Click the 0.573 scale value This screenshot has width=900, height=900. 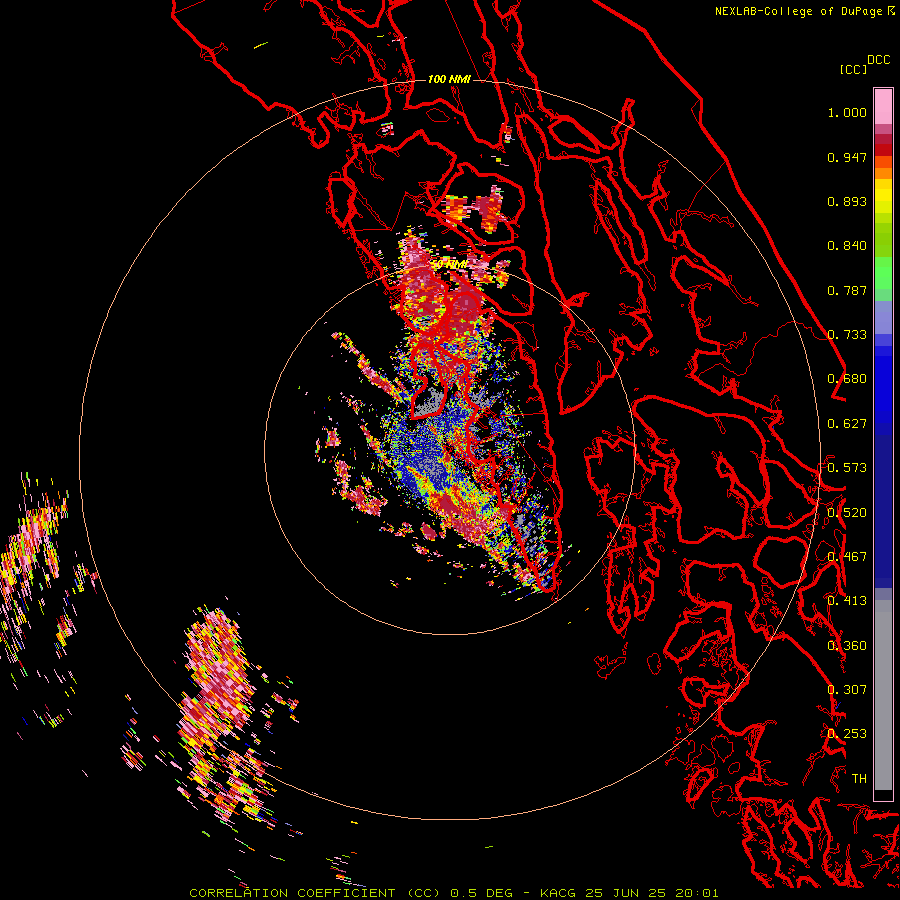(847, 468)
